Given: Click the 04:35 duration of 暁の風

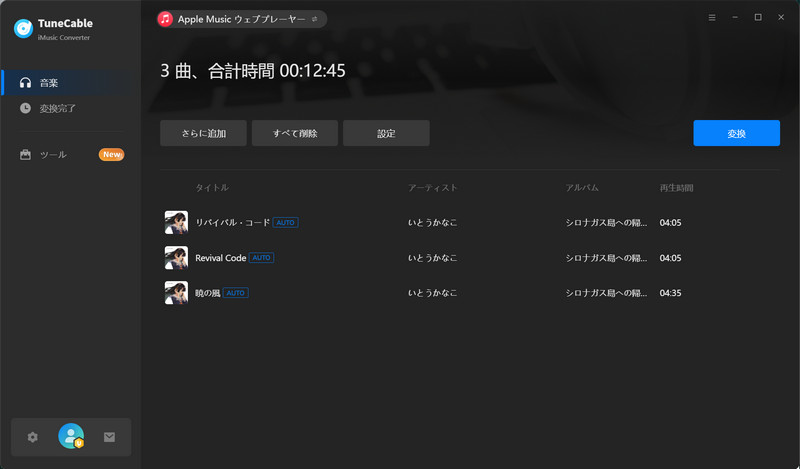Looking at the screenshot, I should click(670, 293).
